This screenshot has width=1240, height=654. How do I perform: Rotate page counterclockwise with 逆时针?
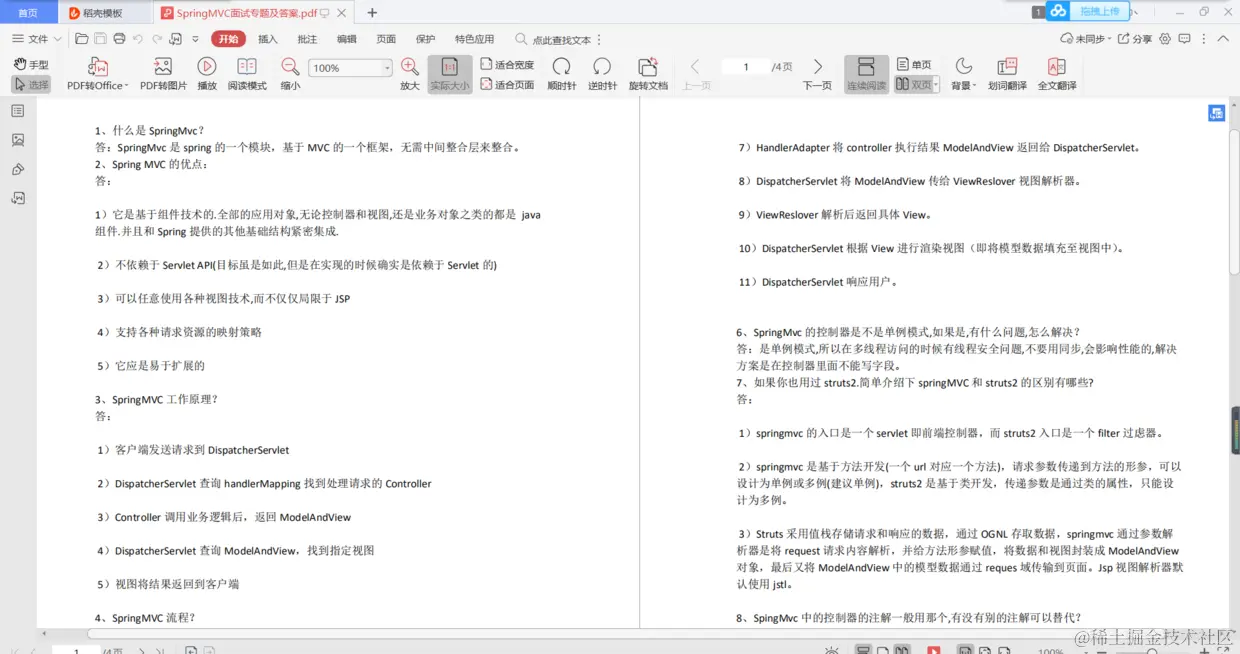(x=602, y=73)
